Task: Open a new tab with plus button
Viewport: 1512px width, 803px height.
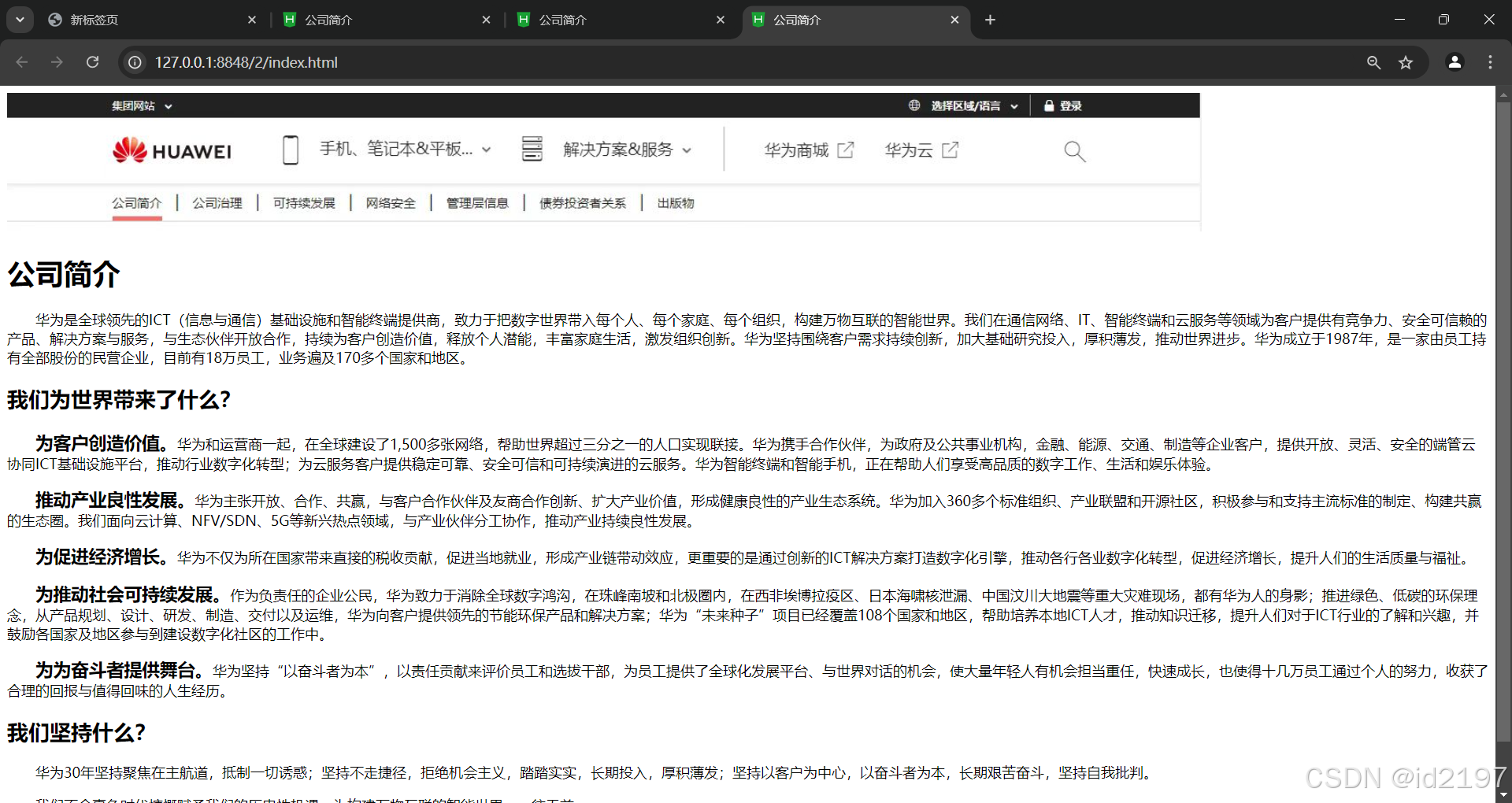Action: click(990, 20)
